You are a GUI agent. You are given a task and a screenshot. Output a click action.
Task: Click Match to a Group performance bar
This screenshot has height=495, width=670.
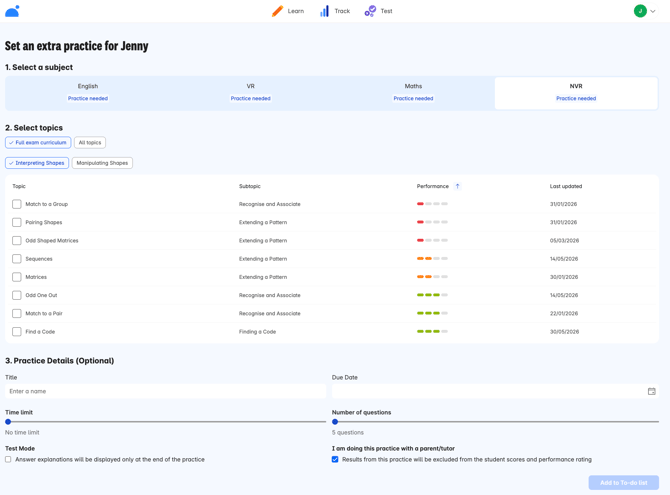point(432,204)
